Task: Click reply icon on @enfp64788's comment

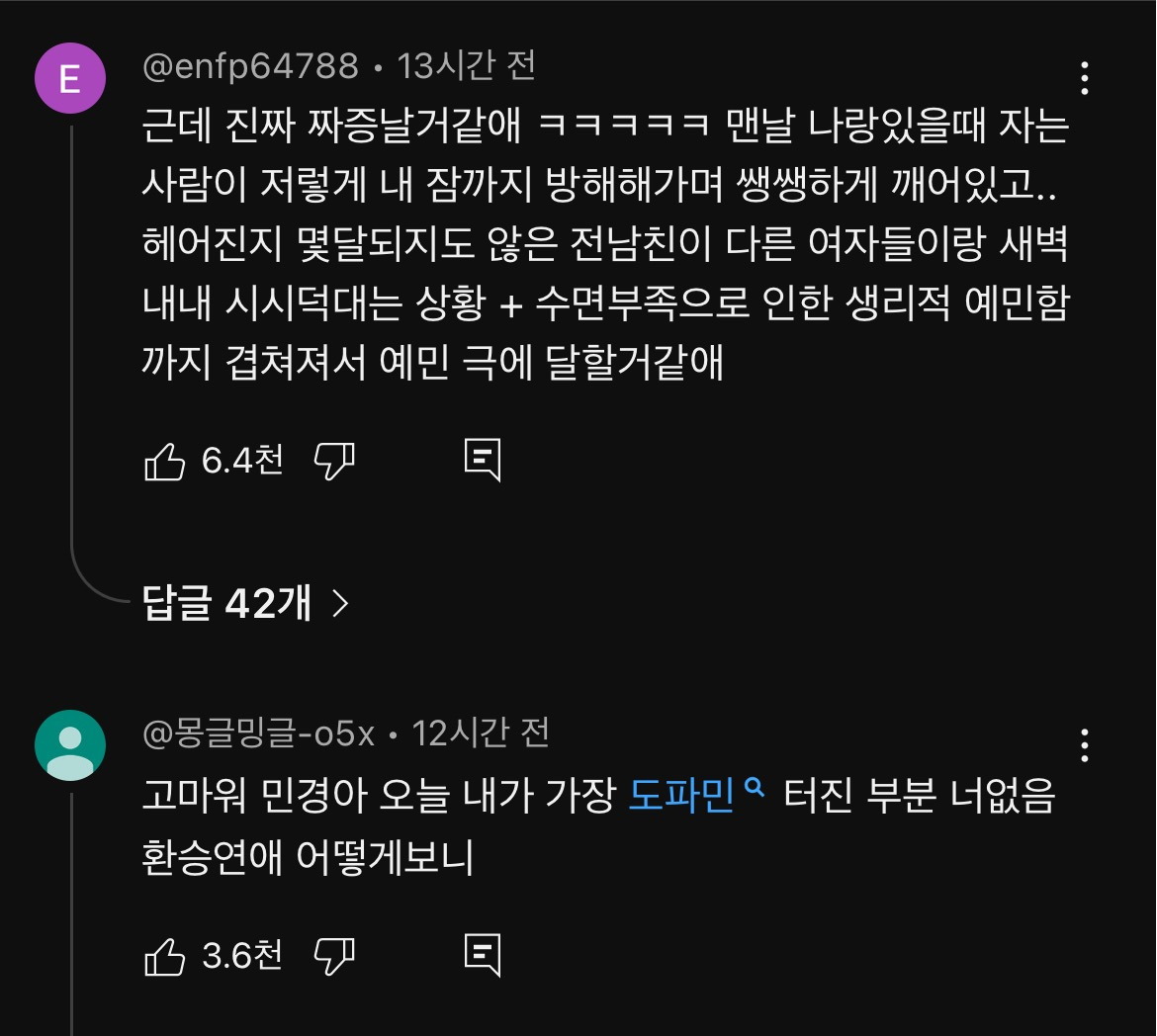Action: (x=483, y=461)
